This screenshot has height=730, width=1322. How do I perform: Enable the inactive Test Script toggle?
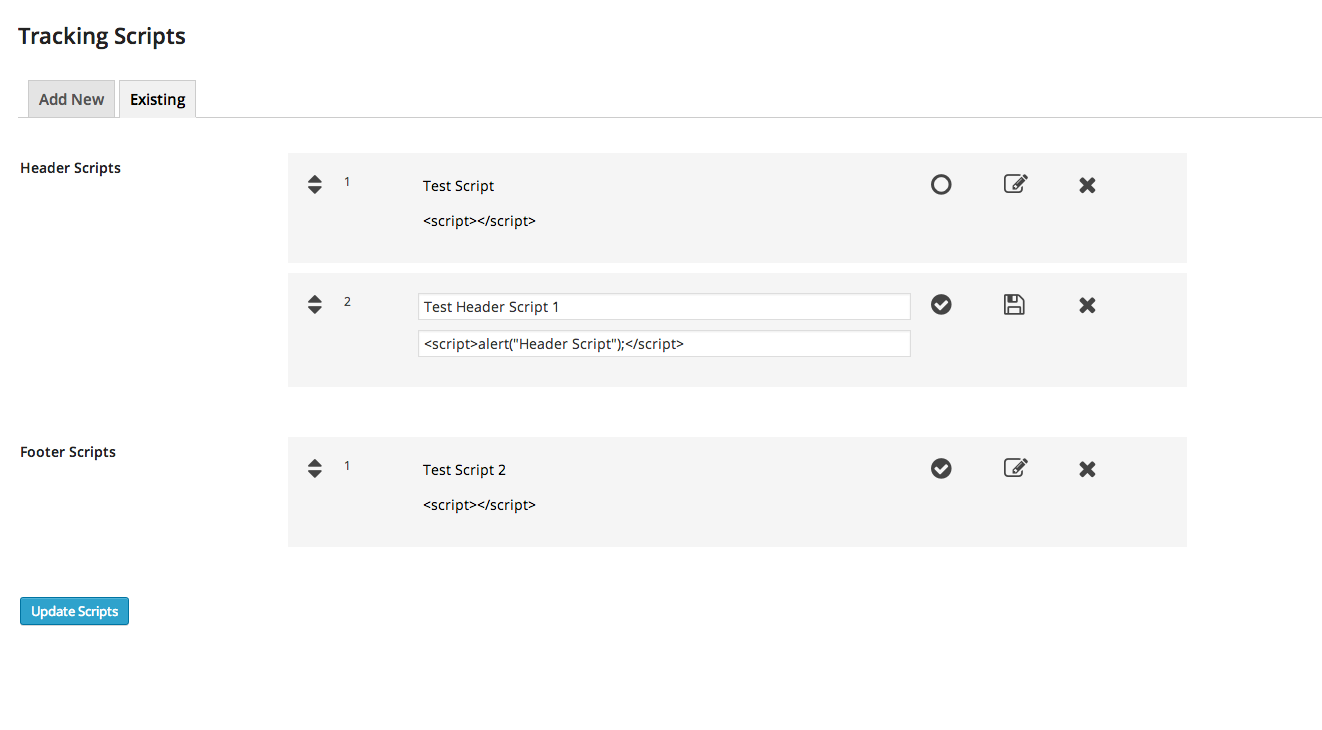(x=941, y=184)
